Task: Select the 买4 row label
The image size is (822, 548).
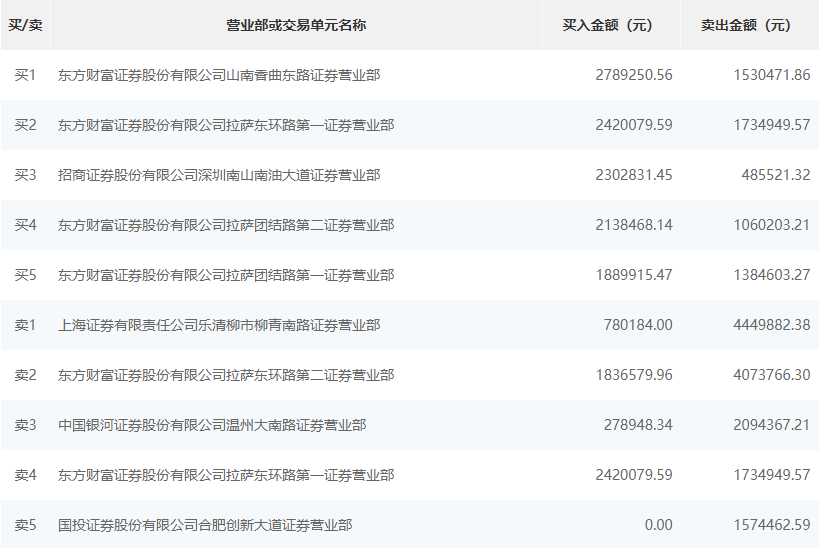Action: click(25, 225)
